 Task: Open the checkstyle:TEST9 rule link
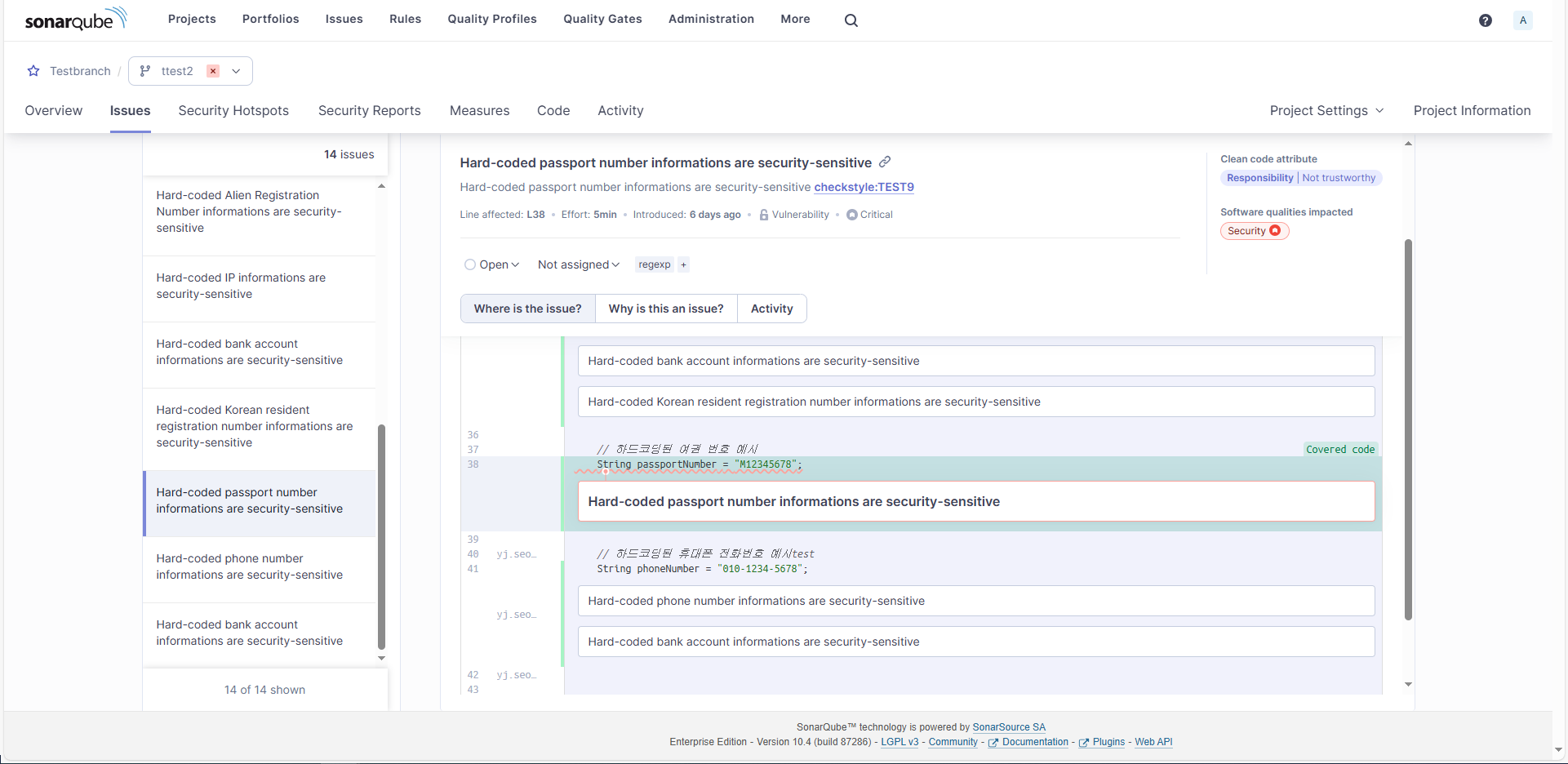coord(864,187)
